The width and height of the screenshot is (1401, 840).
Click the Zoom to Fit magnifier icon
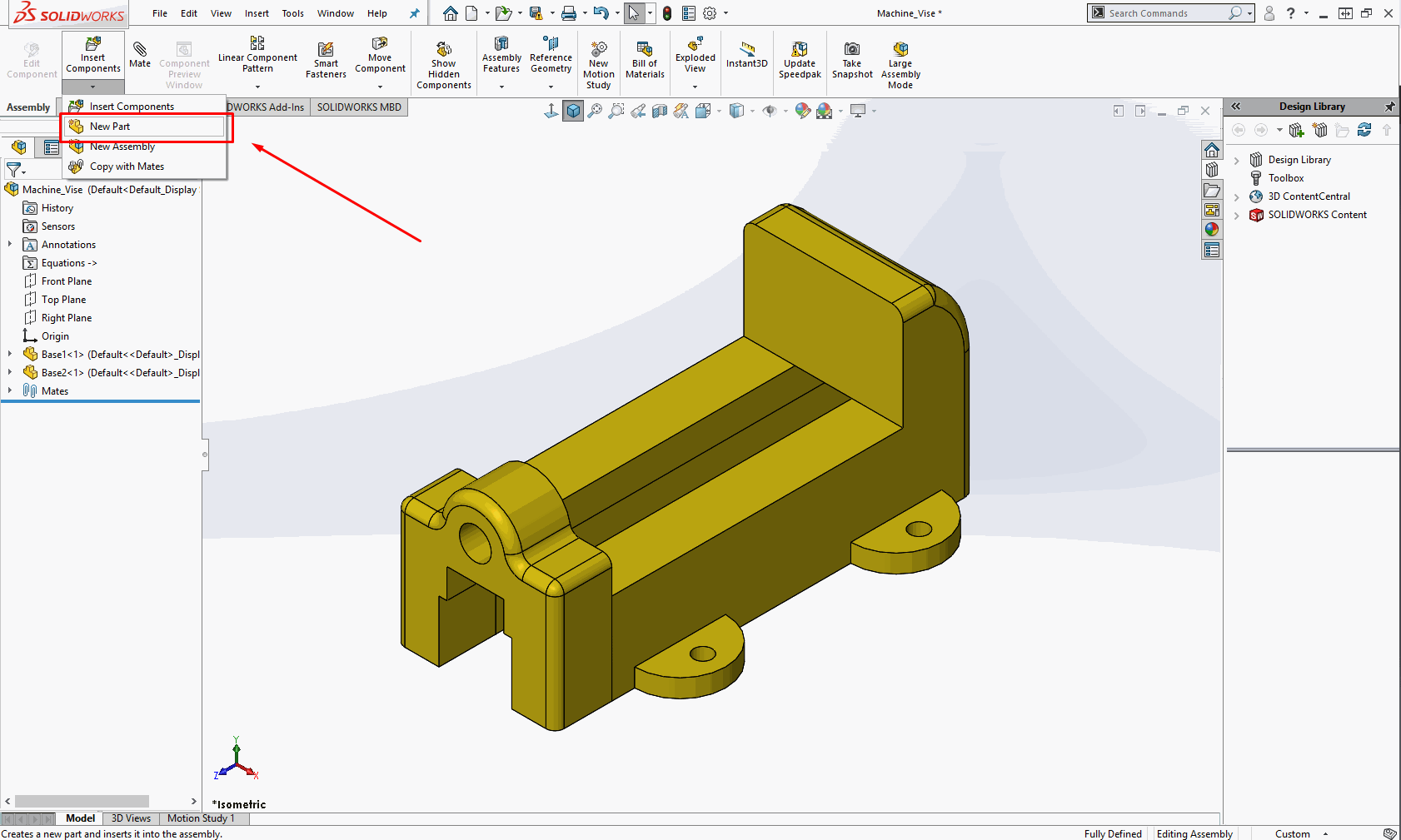[595, 111]
